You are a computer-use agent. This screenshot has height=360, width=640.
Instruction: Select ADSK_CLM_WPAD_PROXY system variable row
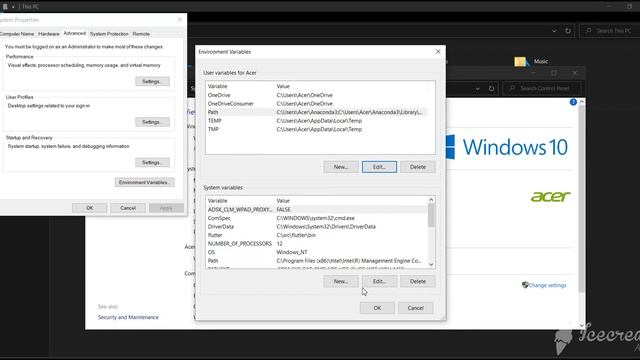click(317, 209)
